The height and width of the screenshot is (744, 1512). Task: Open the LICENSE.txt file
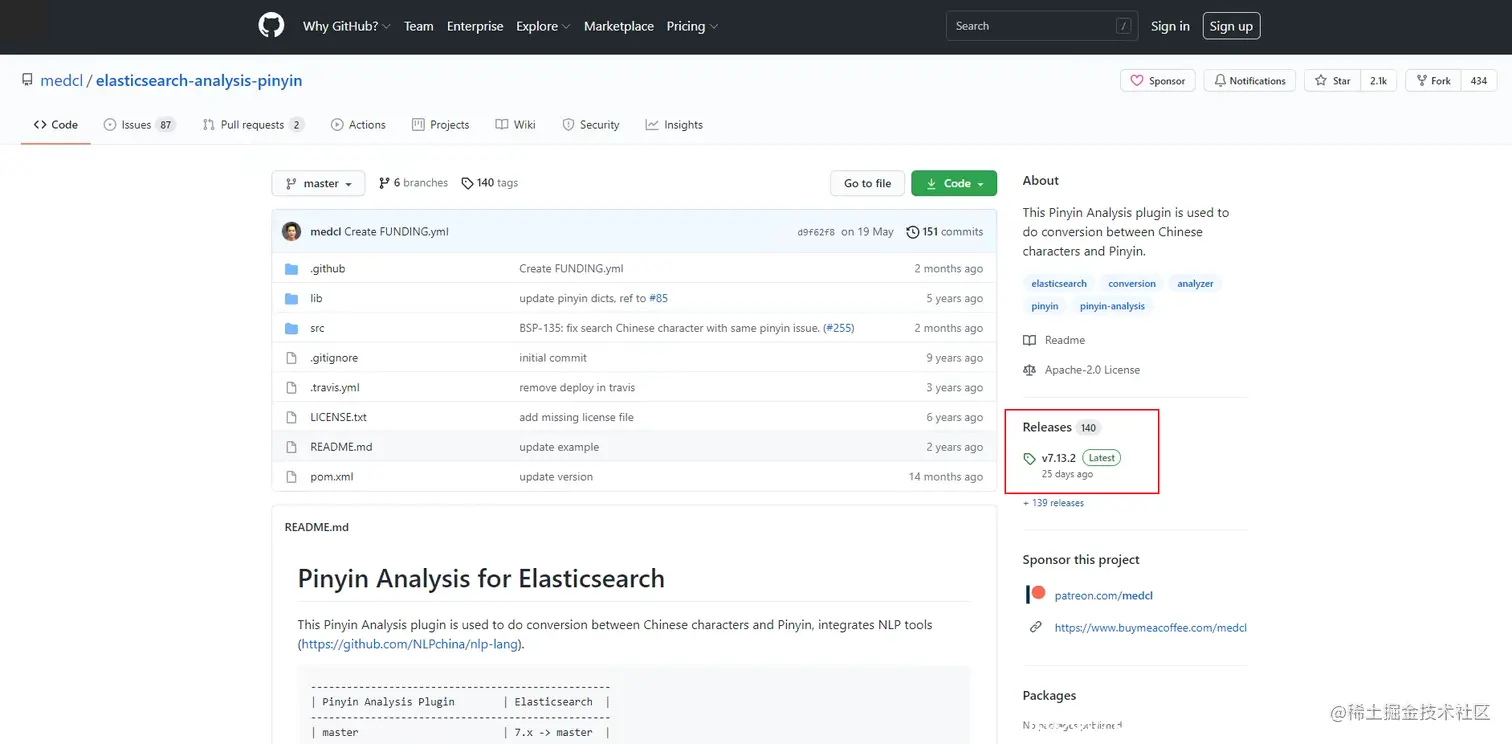[x=338, y=417]
